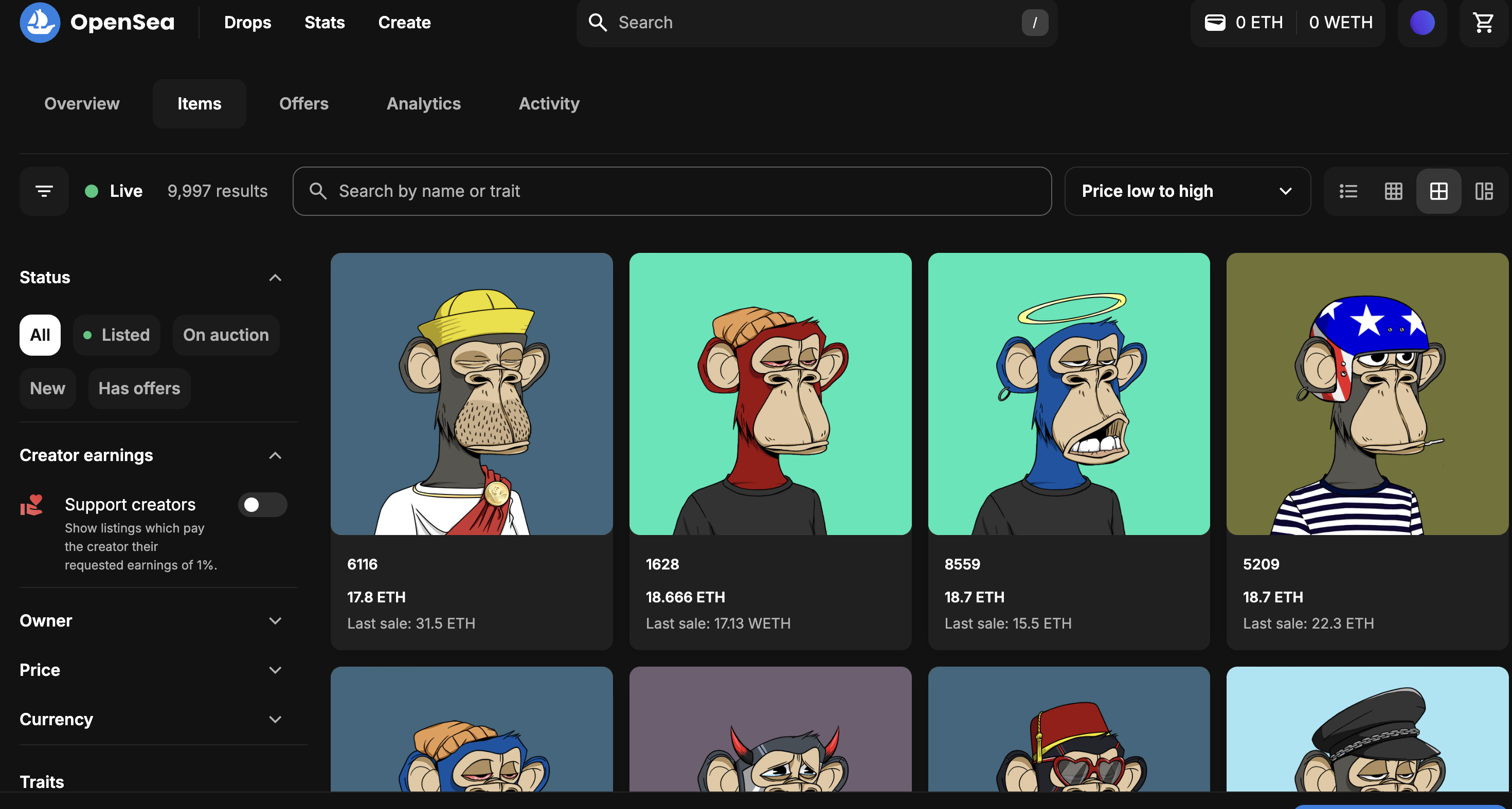Open ape 5209 image with stars helmet
This screenshot has height=809, width=1512.
pyautogui.click(x=1367, y=394)
